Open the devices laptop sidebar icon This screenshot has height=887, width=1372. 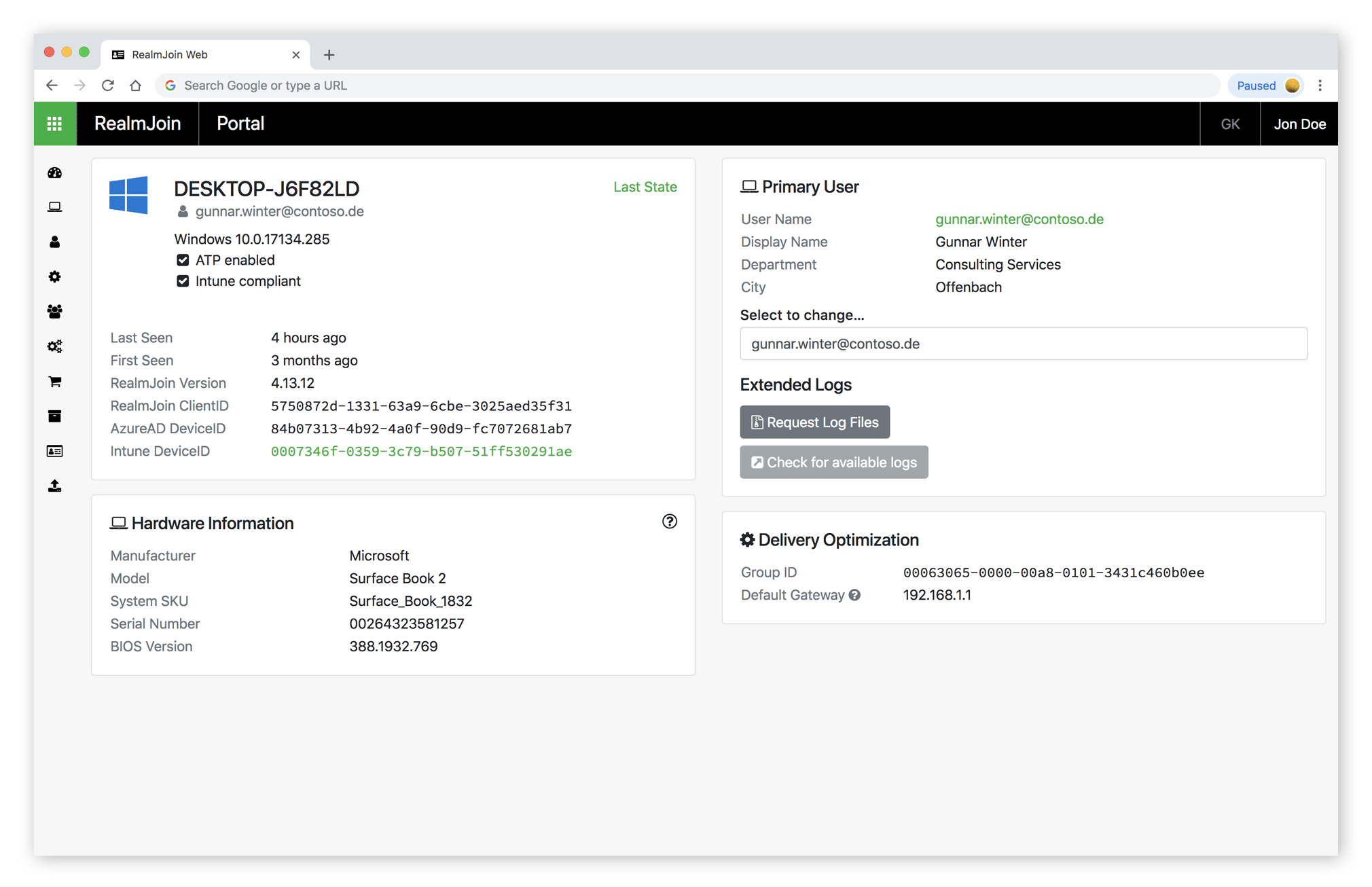coord(55,207)
